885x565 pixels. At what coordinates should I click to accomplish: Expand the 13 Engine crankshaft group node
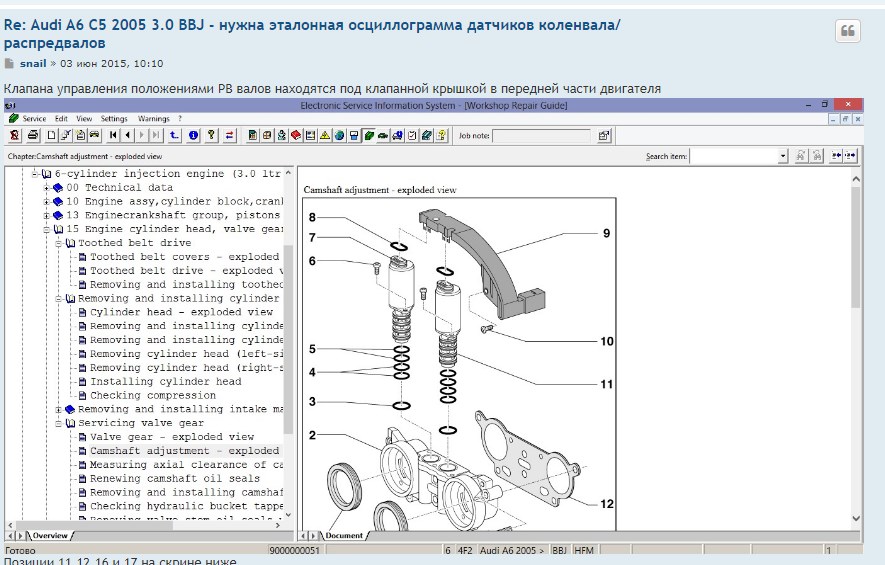(x=47, y=215)
